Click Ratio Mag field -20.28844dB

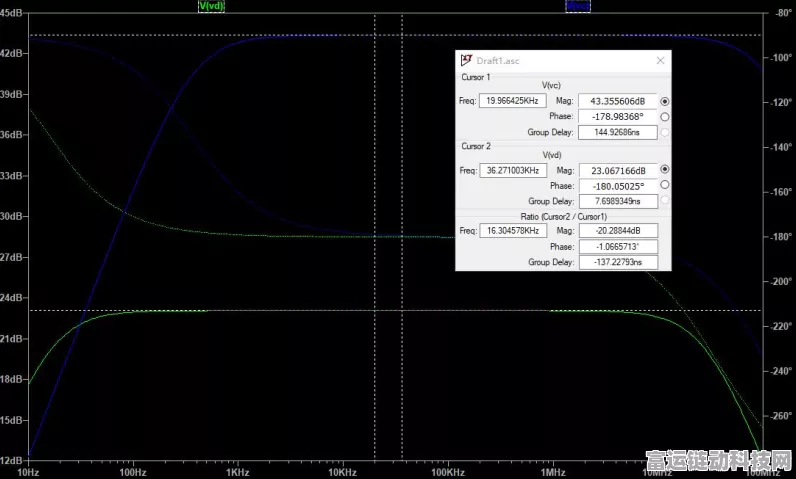(618, 231)
